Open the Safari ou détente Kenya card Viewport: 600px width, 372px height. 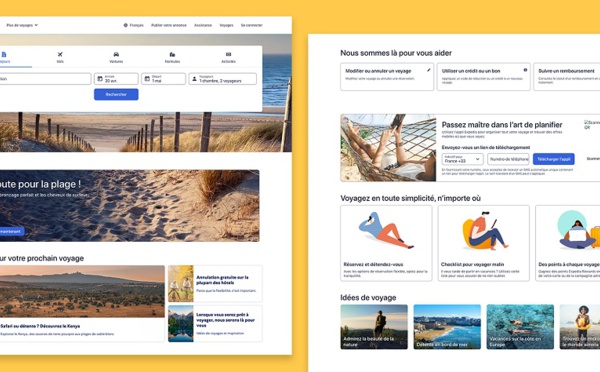(82, 303)
